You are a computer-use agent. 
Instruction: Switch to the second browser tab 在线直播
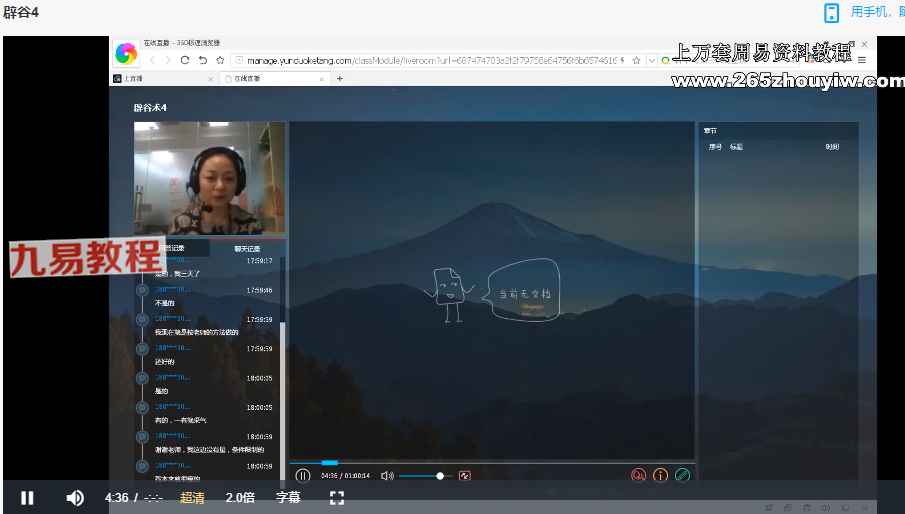[274, 78]
